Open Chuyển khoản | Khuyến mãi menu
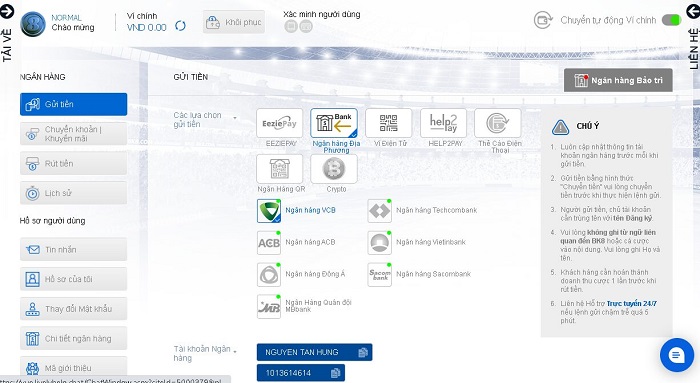 73,134
